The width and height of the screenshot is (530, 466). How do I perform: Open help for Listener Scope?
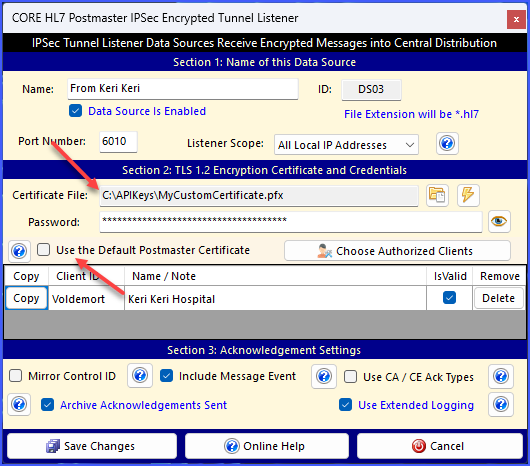pos(447,144)
